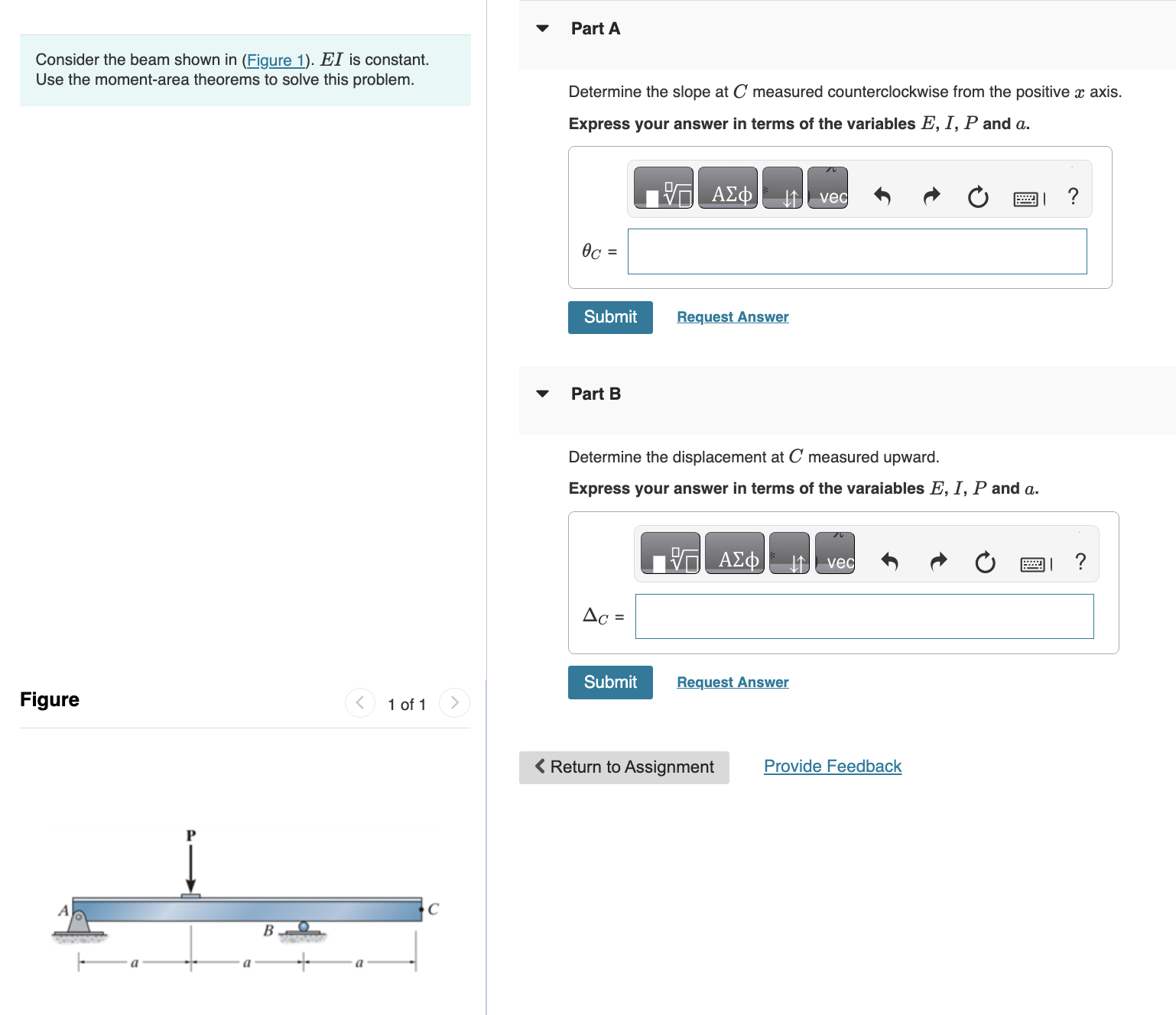Open the keyboard entry icon in Part B editor
1176x1015 pixels.
coord(1033,563)
